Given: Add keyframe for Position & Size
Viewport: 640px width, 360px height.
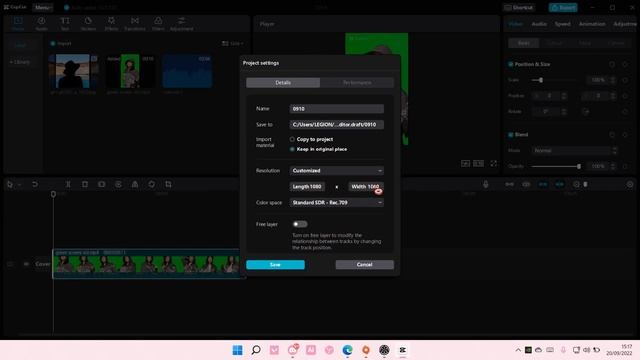Looking at the screenshot, I should 625,64.
